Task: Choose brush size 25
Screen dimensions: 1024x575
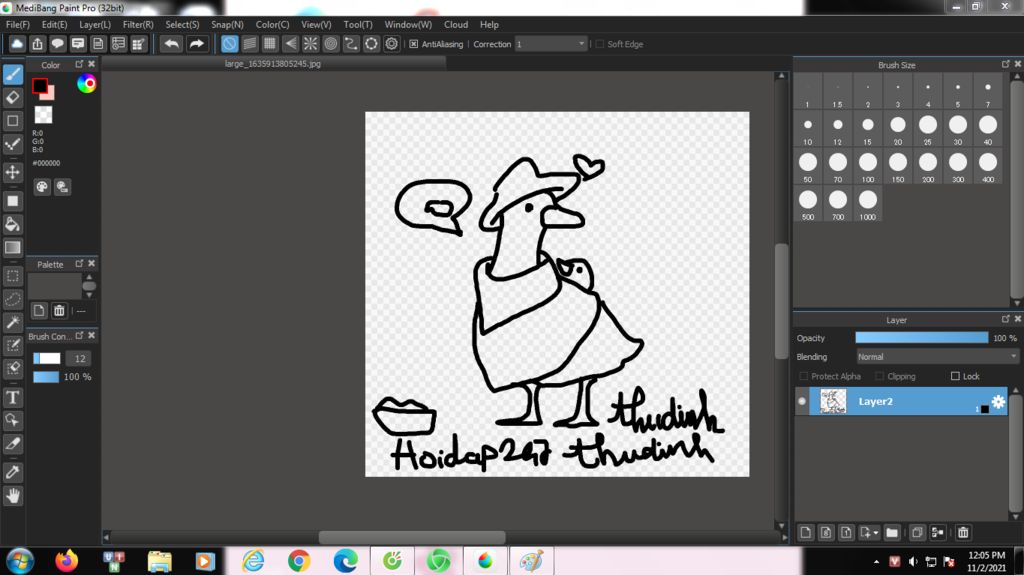Action: coord(928,129)
